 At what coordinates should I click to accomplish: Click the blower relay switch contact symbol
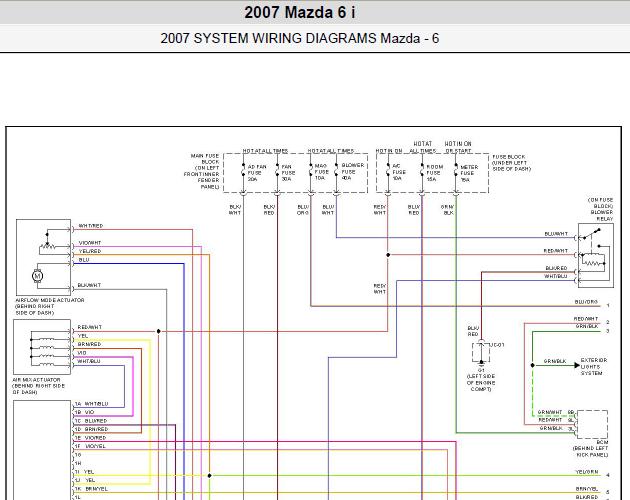point(592,234)
